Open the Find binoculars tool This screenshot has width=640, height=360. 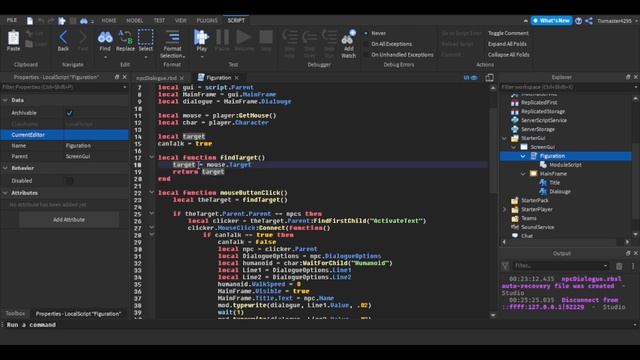tap(105, 38)
